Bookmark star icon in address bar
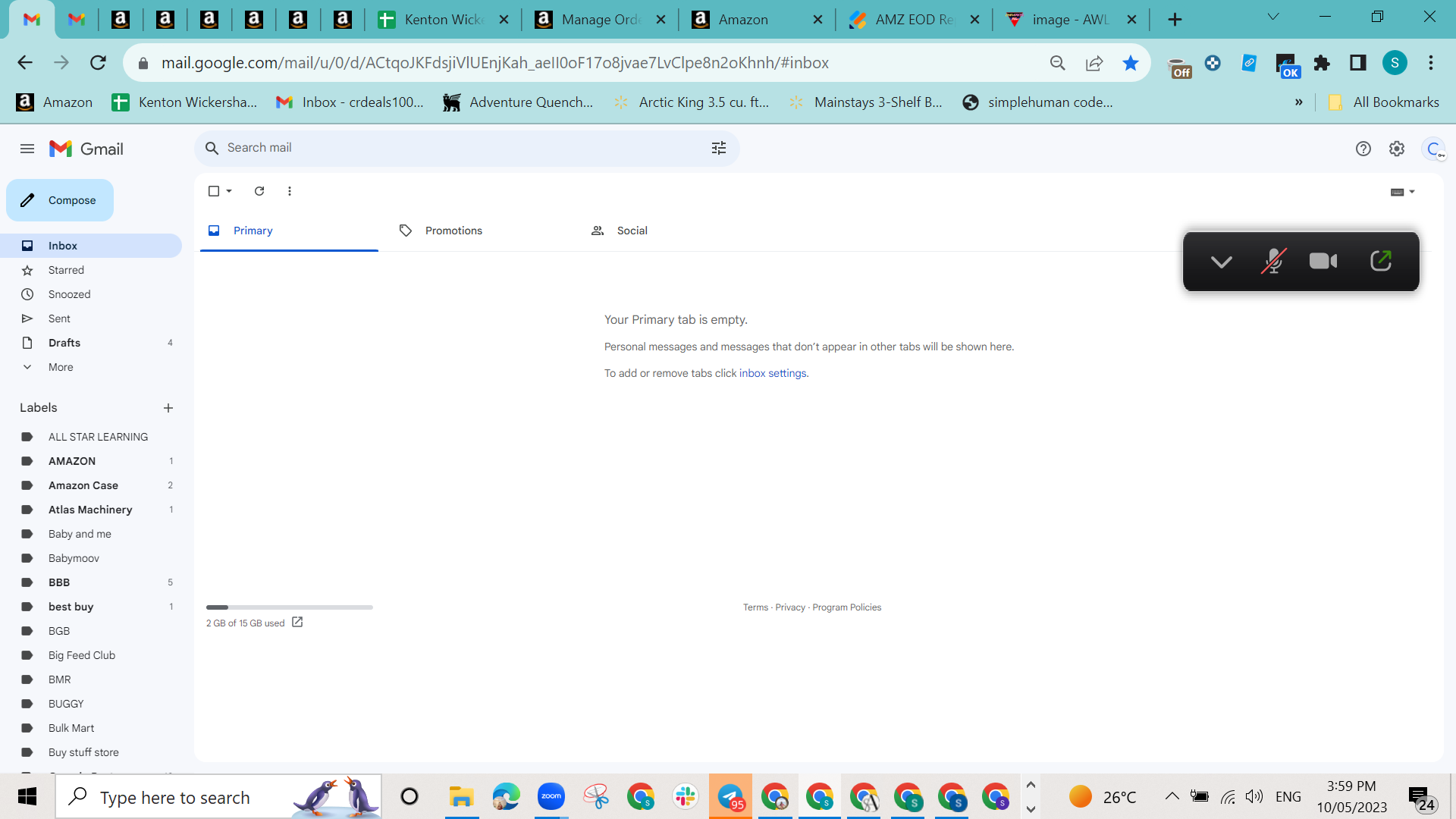 (x=1130, y=63)
